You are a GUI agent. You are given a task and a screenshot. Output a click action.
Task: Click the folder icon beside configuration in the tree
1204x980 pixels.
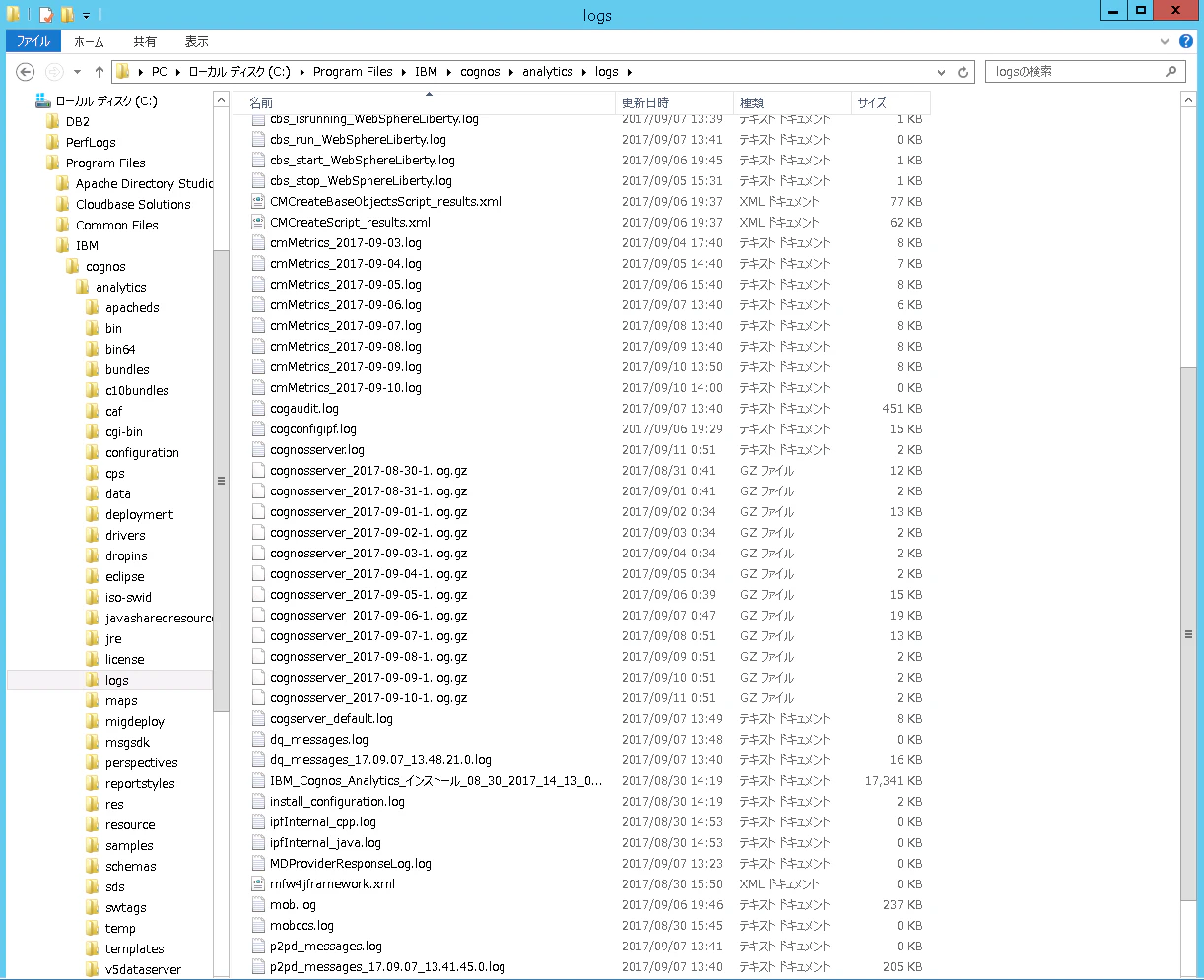94,453
